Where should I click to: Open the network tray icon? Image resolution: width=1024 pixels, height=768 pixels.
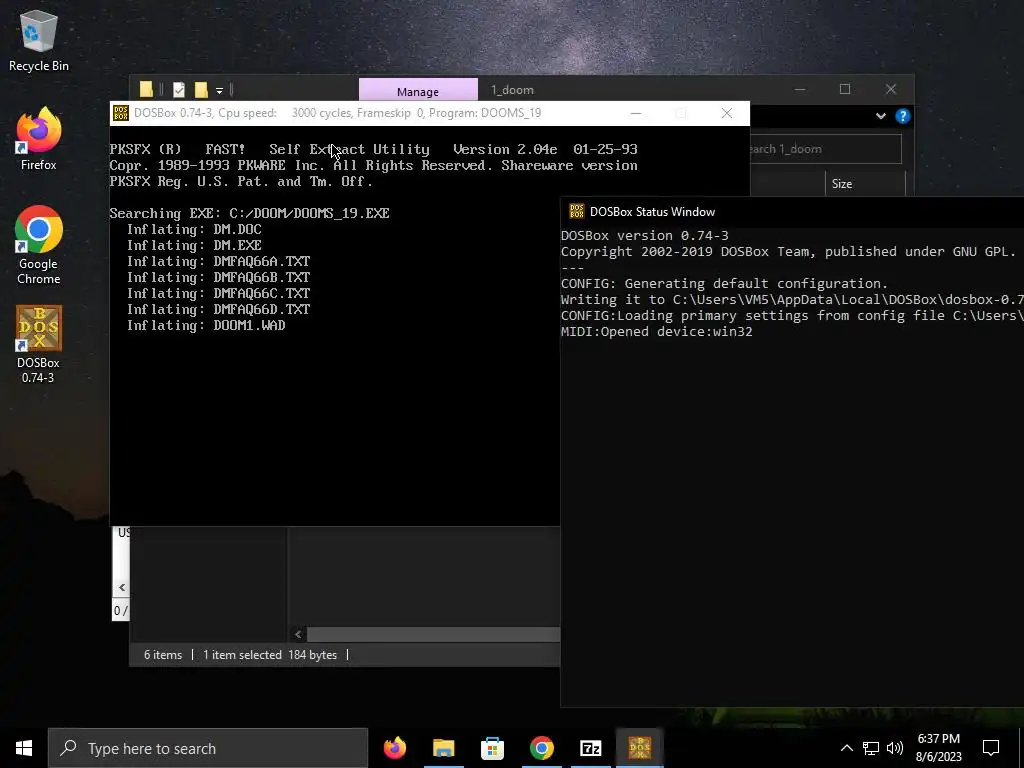tap(871, 748)
